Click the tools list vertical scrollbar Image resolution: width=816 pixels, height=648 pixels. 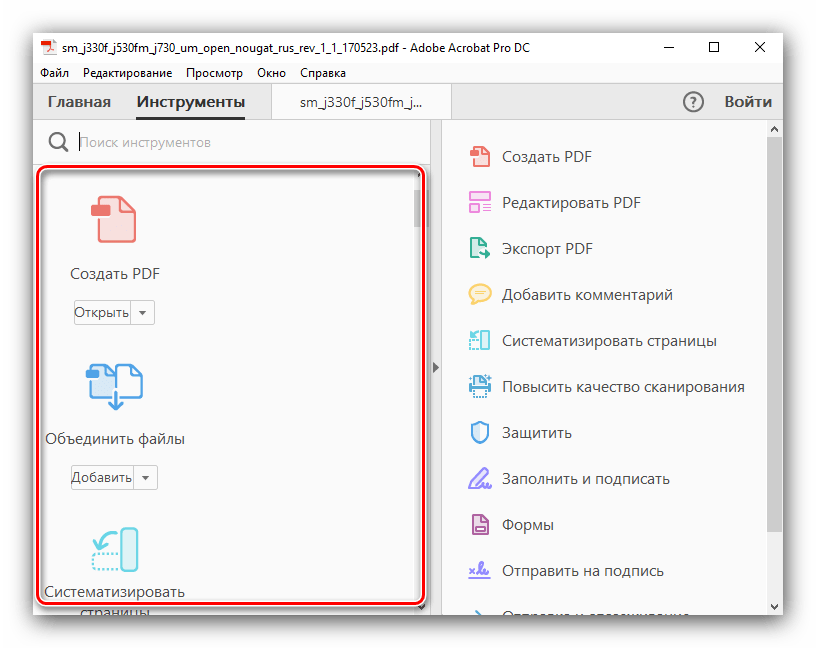coord(416,210)
